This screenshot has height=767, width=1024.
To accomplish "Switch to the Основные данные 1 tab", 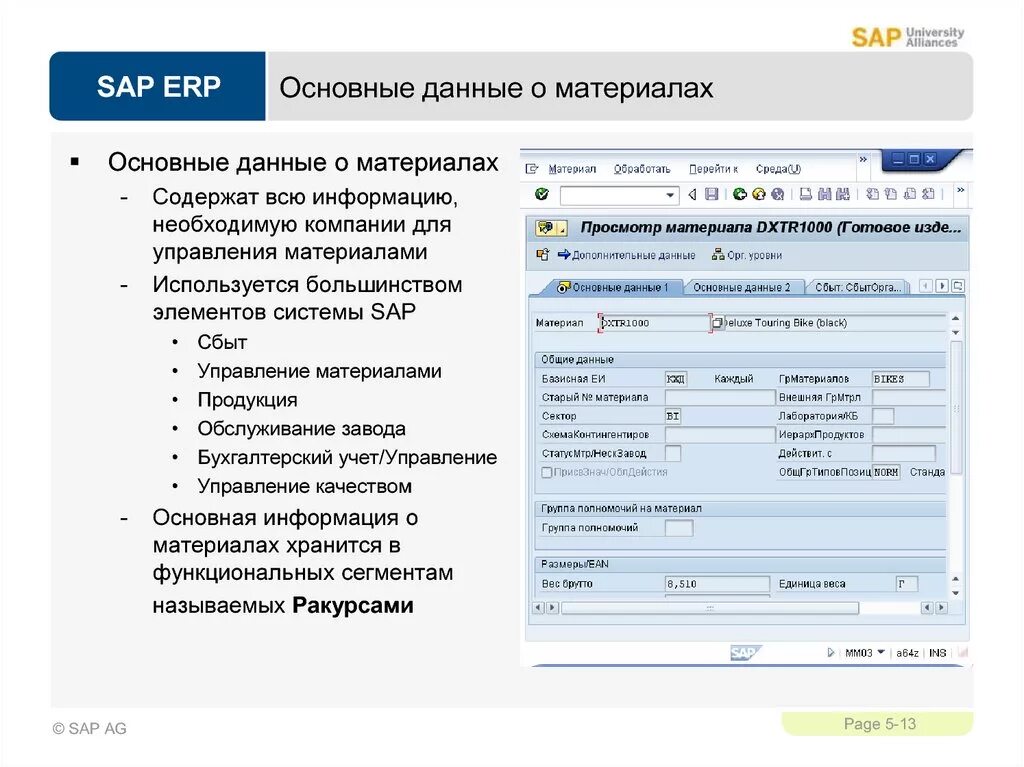I will click(x=612, y=287).
